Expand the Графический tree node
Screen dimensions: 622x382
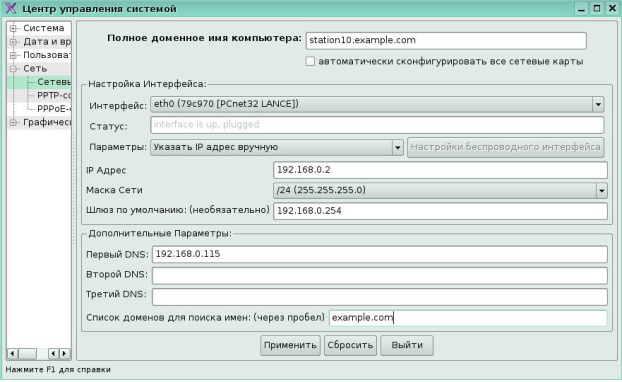[x=13, y=123]
